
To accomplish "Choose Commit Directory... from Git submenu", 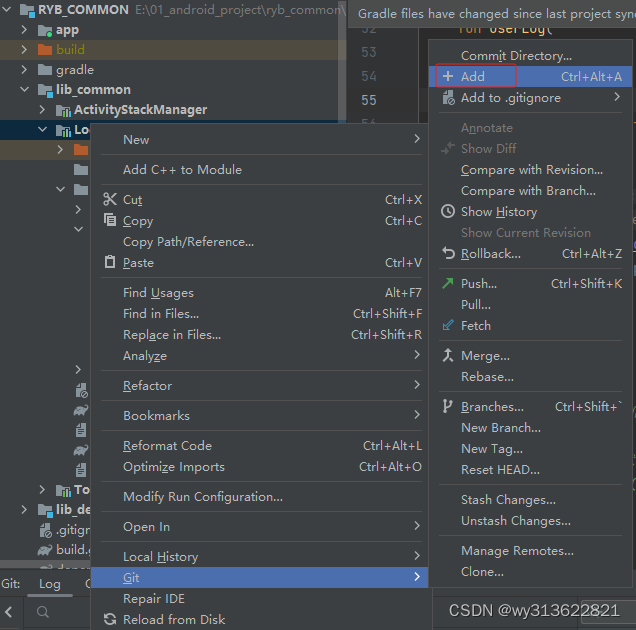I will click(x=530, y=56).
